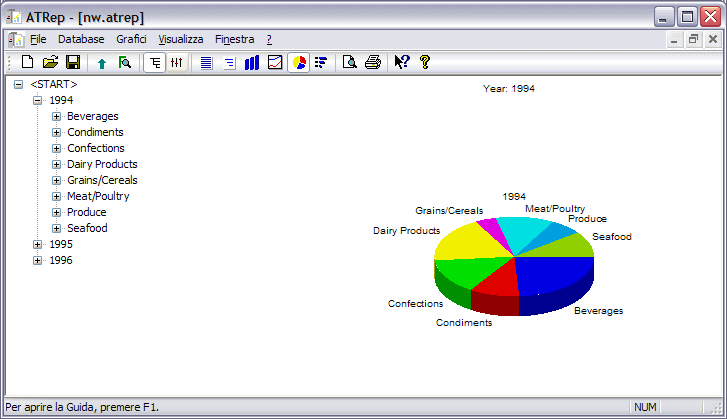Viewport: 727px width, 419px height.
Task: Click the document icon in menu bar
Action: 17,40
